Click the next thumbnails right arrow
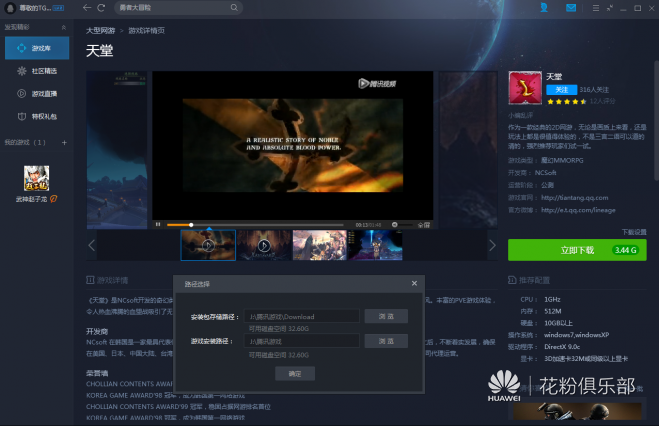 click(492, 245)
